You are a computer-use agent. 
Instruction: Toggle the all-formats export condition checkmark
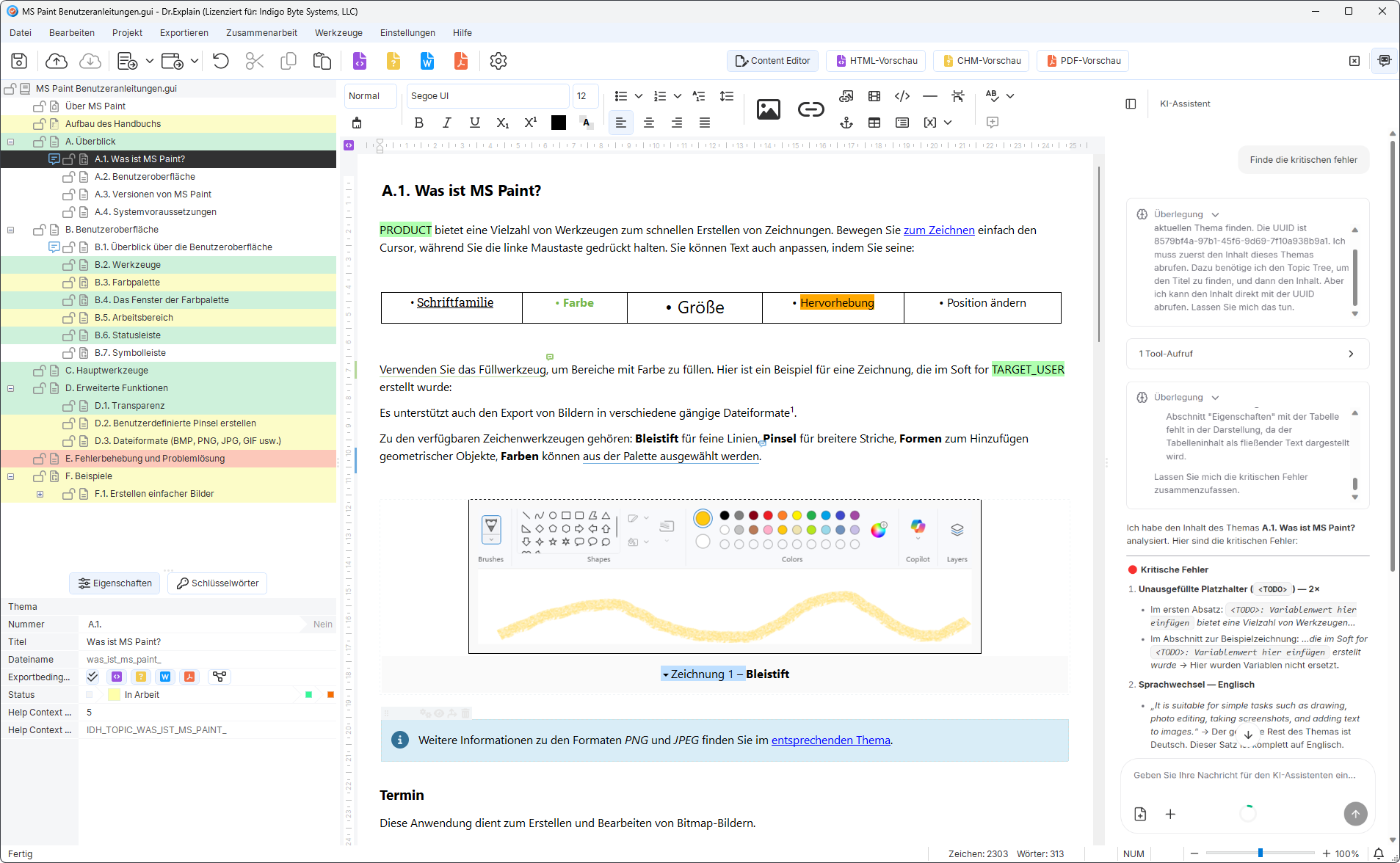coord(93,677)
